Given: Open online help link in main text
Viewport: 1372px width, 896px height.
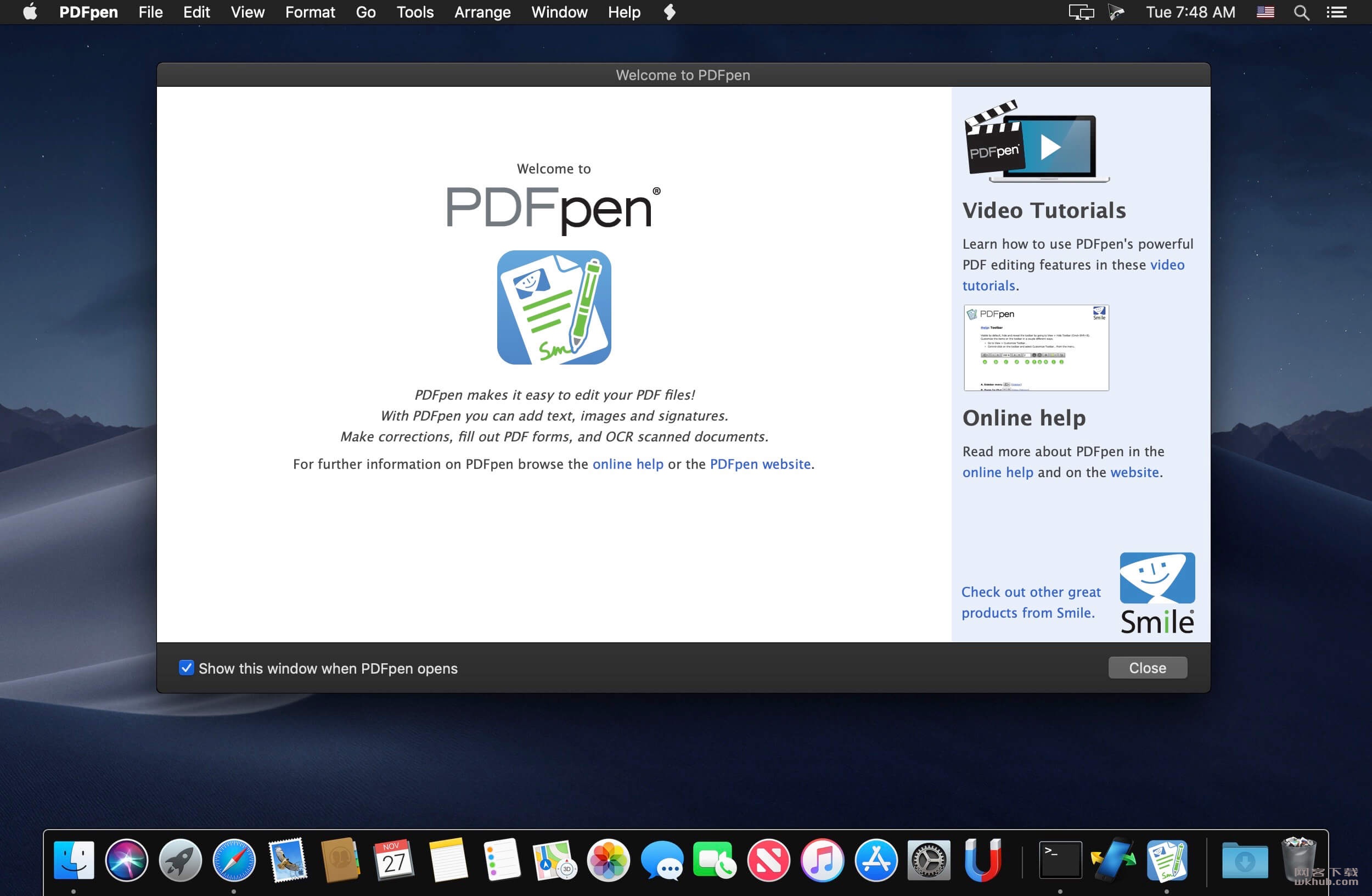Looking at the screenshot, I should (x=628, y=464).
